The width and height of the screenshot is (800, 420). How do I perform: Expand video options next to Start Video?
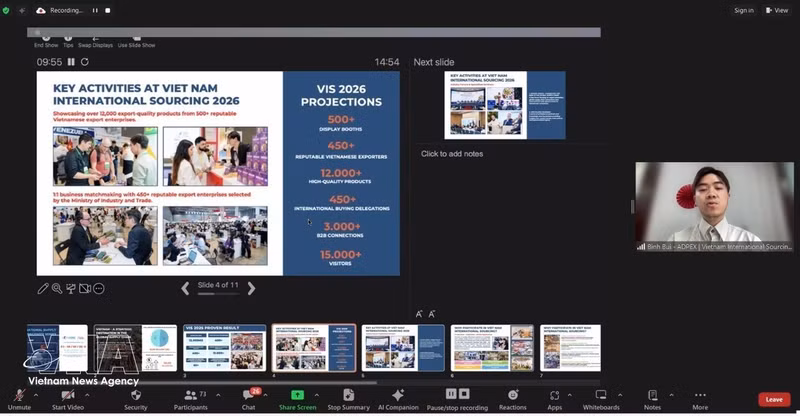tap(87, 395)
